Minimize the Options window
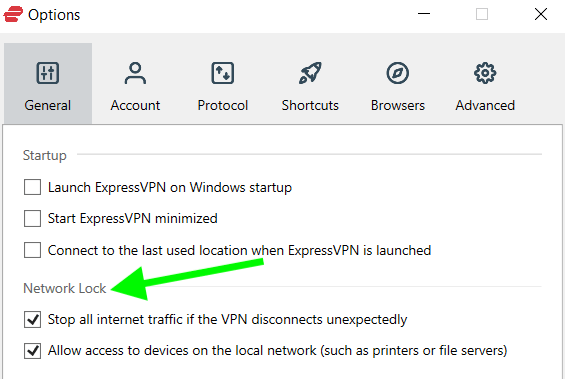This screenshot has height=379, width=565. point(424,14)
